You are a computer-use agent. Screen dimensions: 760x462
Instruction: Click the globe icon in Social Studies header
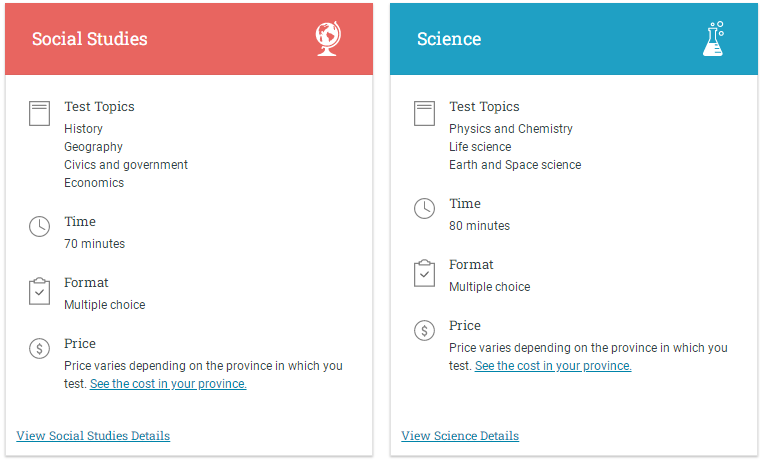pyautogui.click(x=328, y=39)
